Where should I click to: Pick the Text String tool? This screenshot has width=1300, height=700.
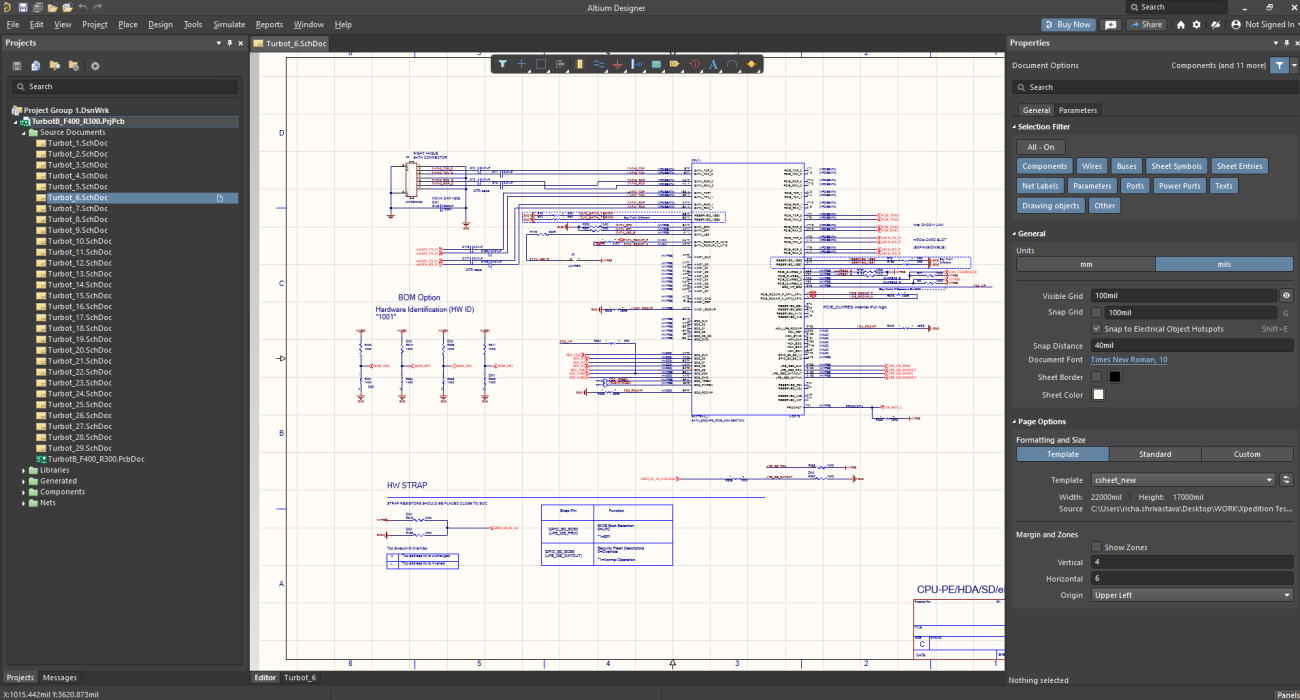click(713, 64)
